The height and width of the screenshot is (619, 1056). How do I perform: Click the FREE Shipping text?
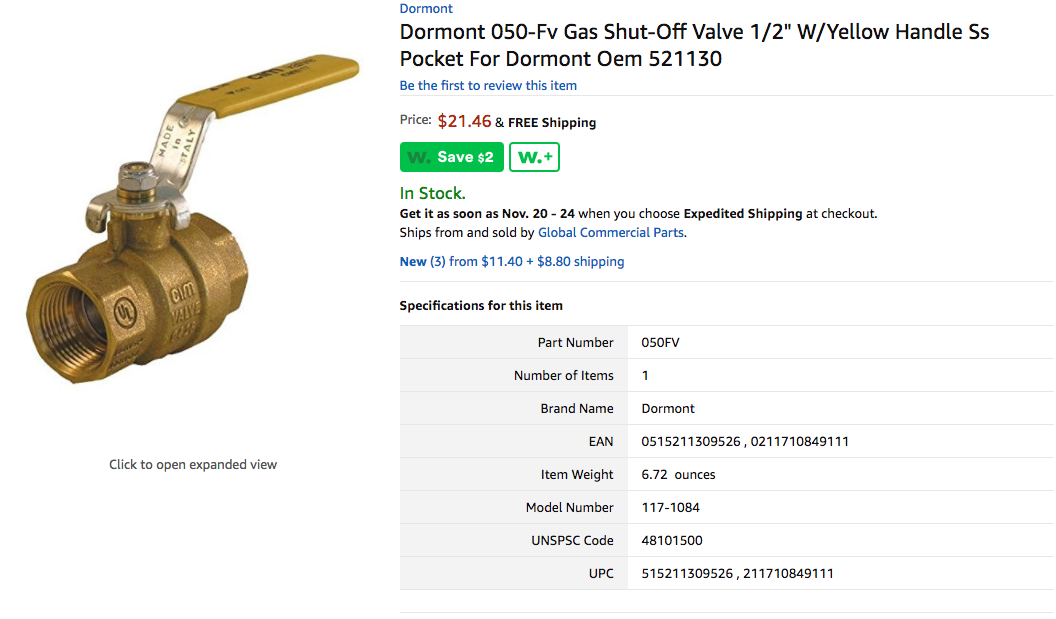click(551, 122)
